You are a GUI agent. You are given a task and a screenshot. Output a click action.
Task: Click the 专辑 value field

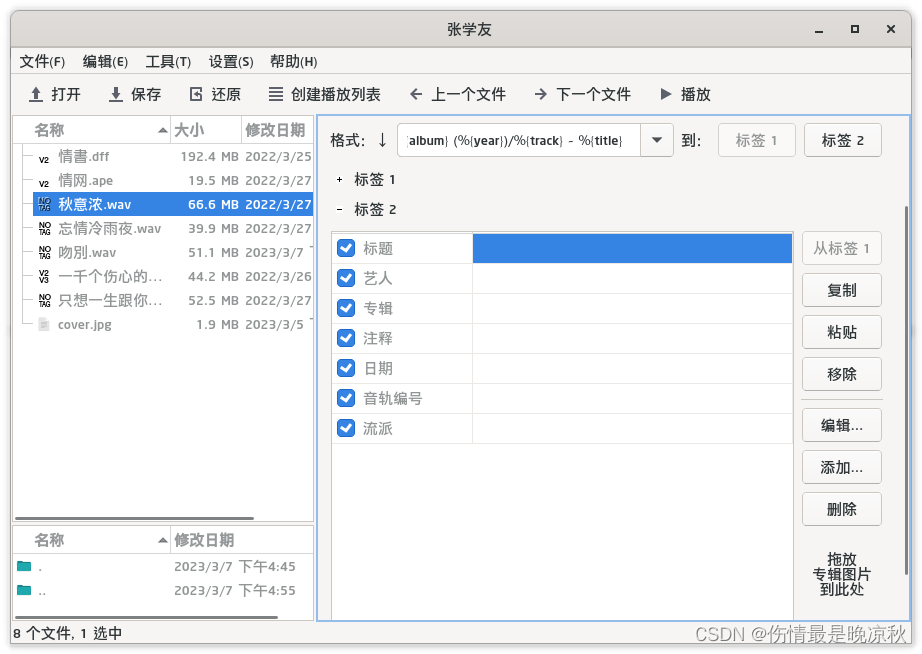click(x=632, y=308)
